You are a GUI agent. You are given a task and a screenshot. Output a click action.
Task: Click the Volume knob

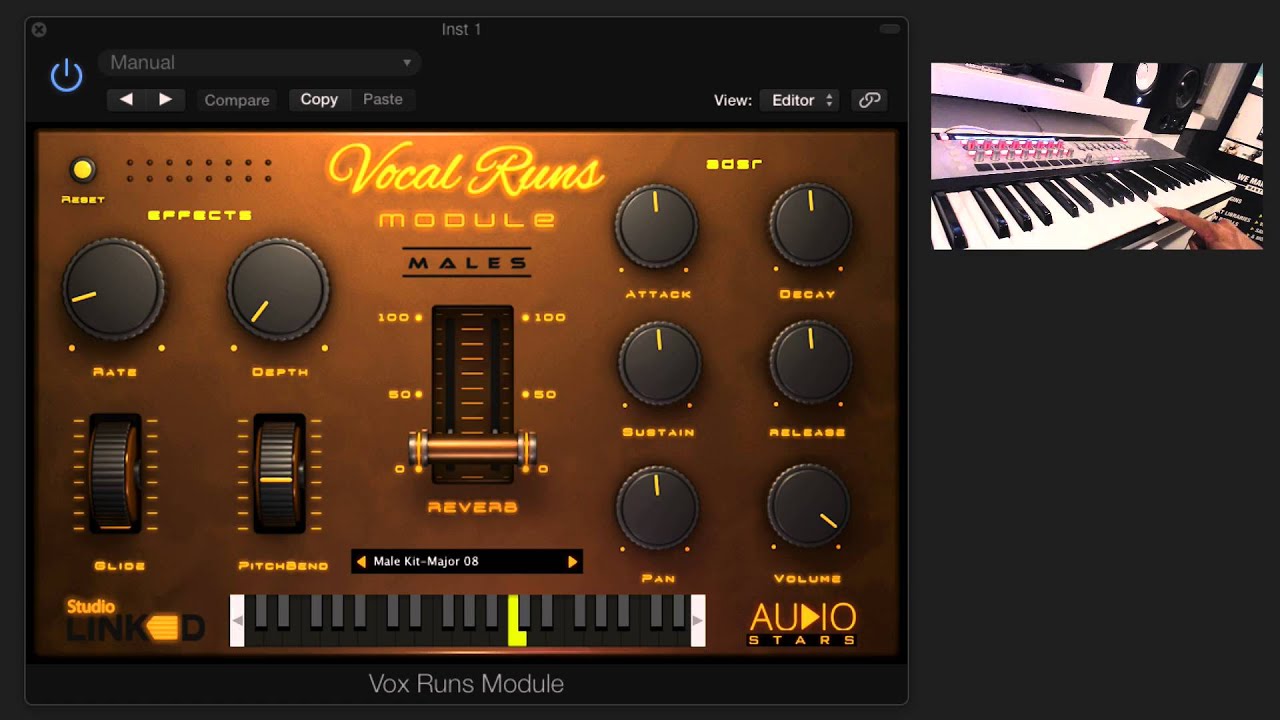pos(809,507)
